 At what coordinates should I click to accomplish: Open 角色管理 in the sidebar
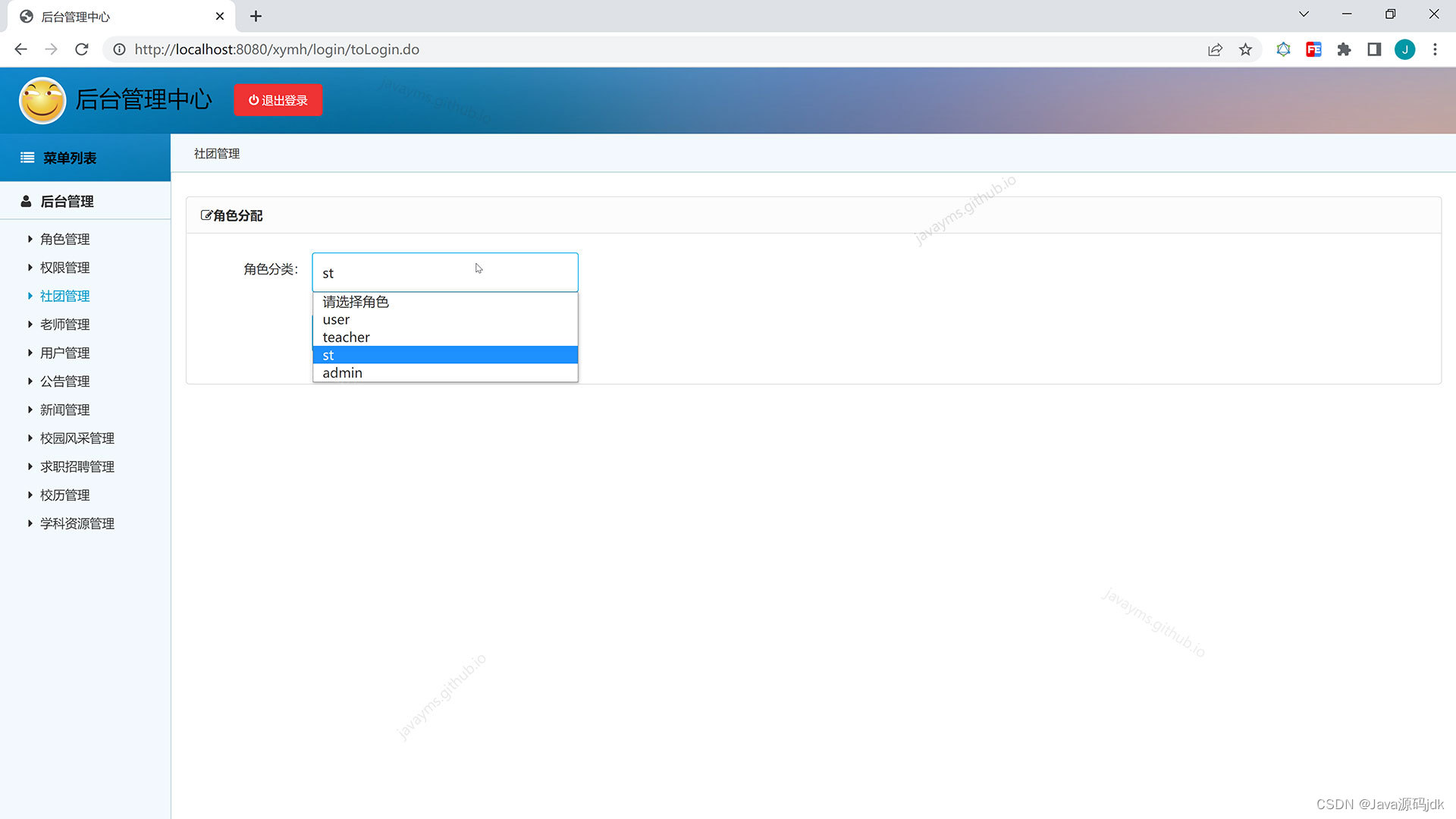(x=64, y=239)
